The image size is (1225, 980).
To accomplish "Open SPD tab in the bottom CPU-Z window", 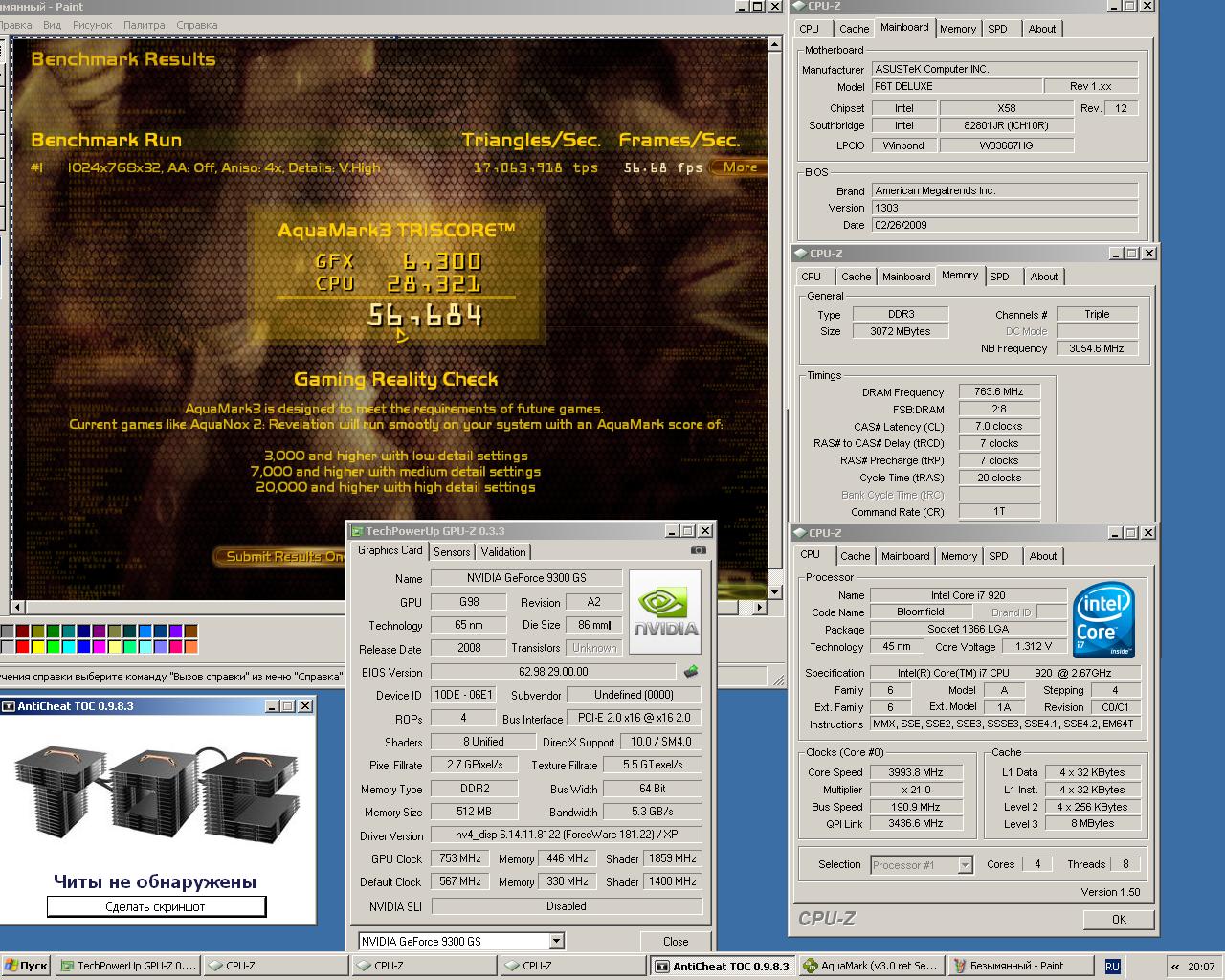I will click(x=998, y=556).
